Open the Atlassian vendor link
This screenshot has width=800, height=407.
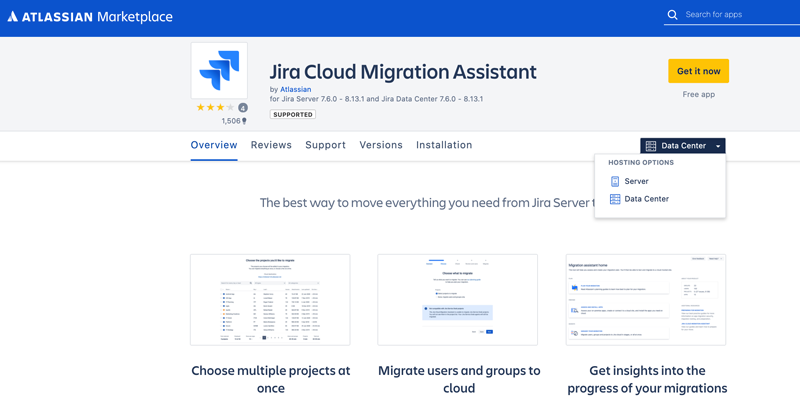point(295,89)
